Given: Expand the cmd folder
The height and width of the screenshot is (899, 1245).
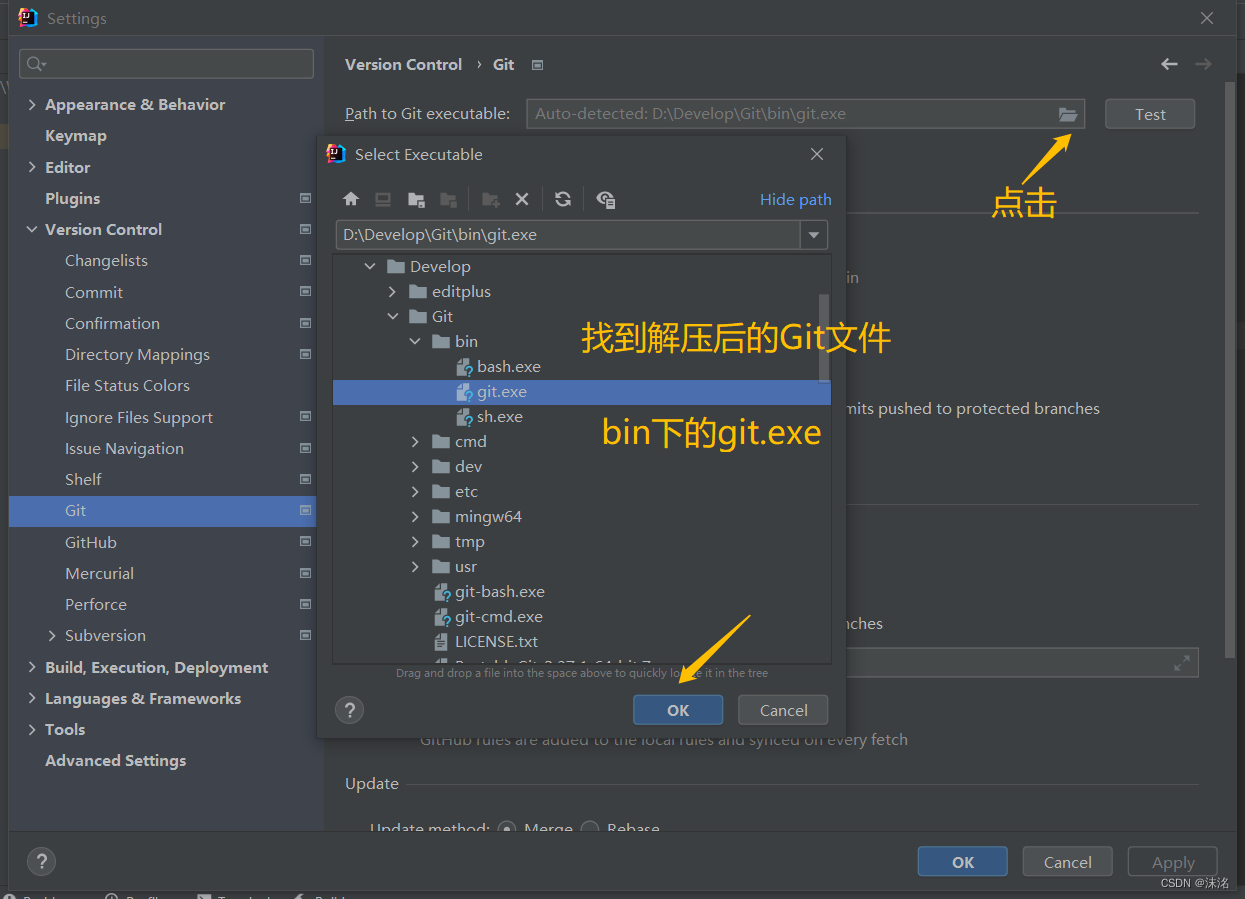Looking at the screenshot, I should (x=416, y=441).
